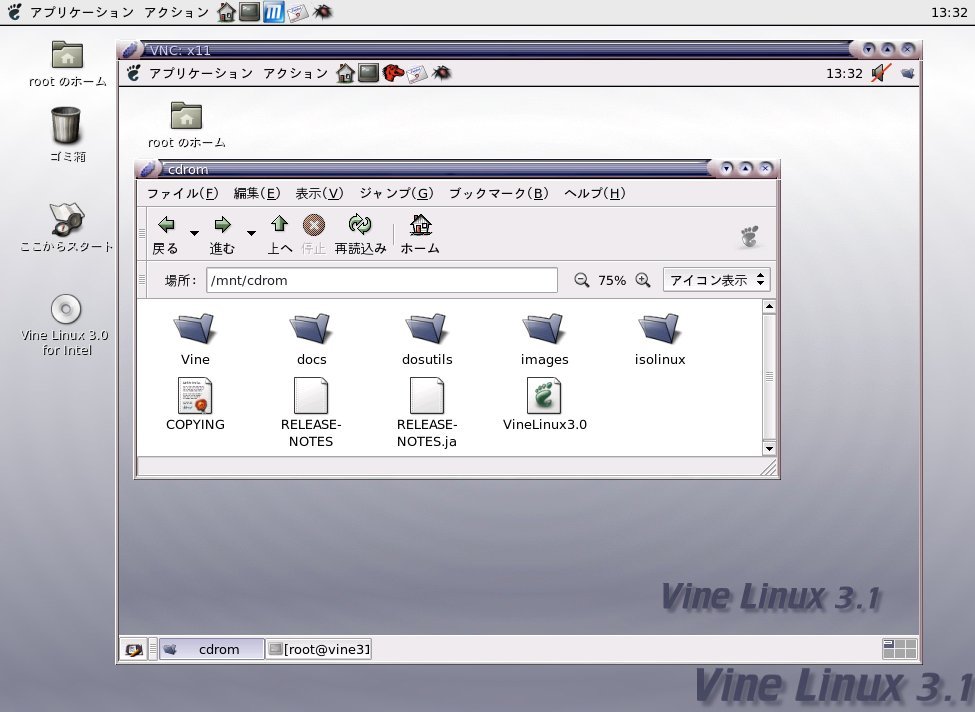Open the forward history dropdown arrow

click(251, 233)
